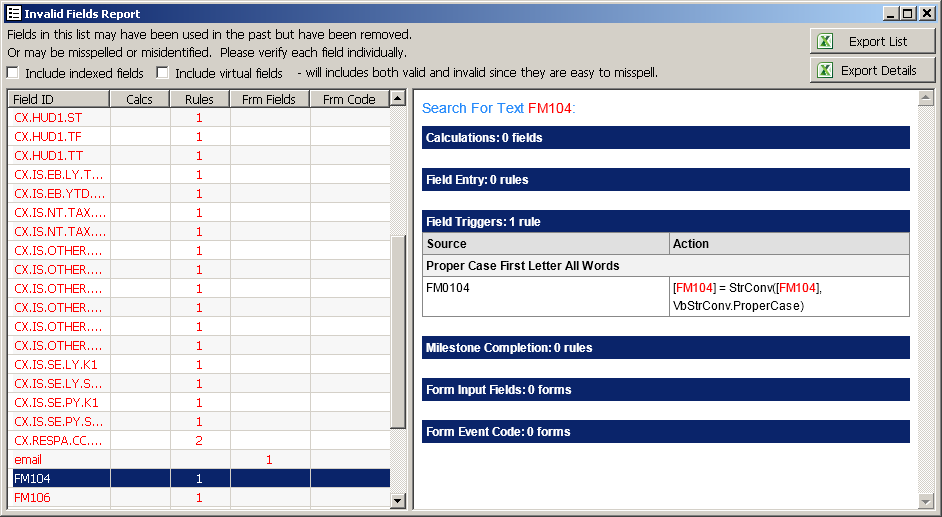942x517 pixels.
Task: Select CX.HUD1.ST row
Action: [199, 118]
